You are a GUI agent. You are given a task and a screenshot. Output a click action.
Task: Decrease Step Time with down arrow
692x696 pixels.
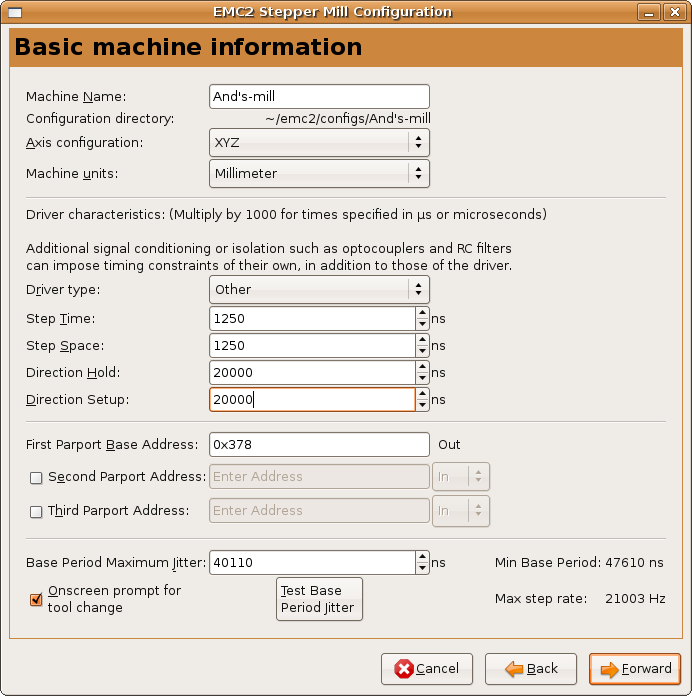(422, 324)
